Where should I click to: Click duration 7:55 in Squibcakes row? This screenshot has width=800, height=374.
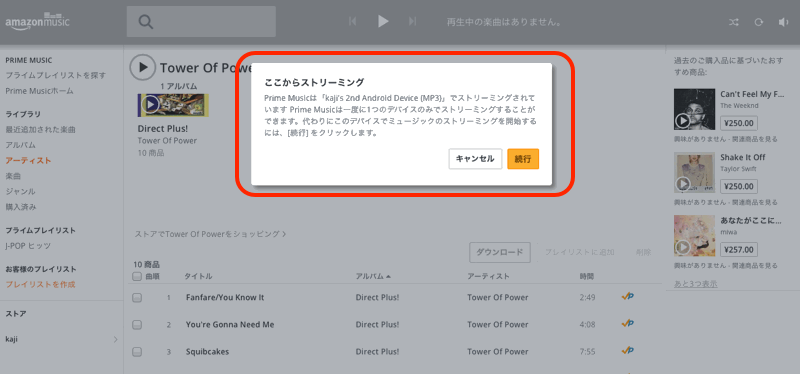coord(587,351)
